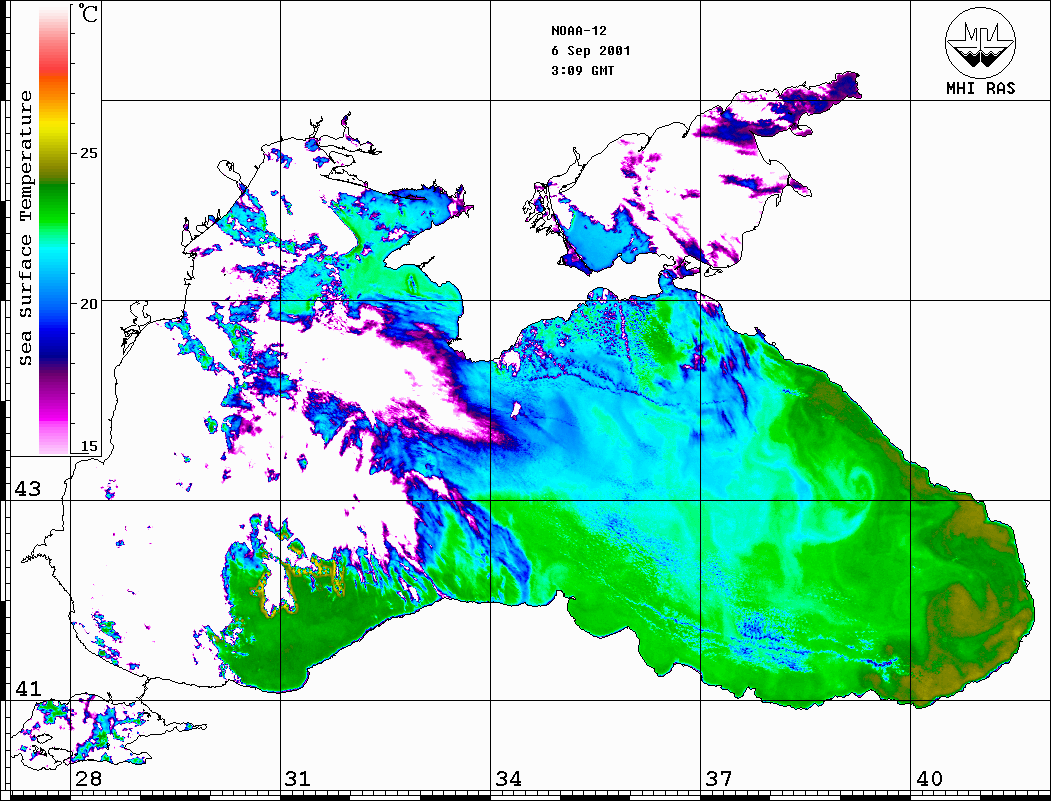Click the 'NOAA-12' satellite label
The image size is (1051, 801).
(x=579, y=31)
